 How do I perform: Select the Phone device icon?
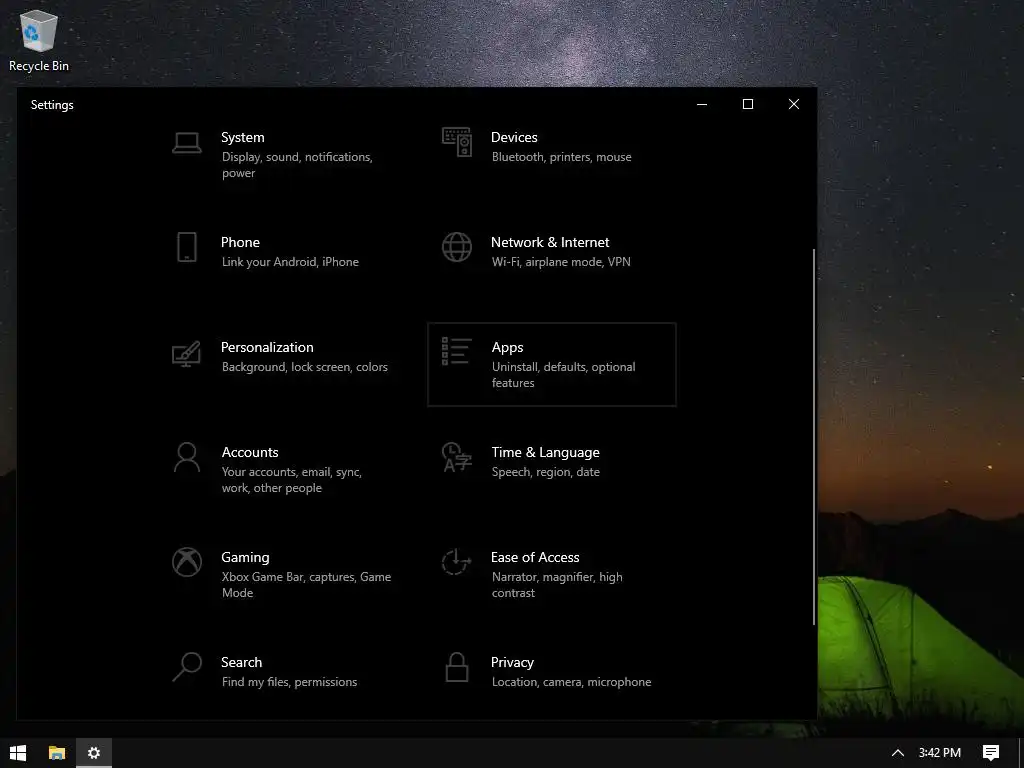click(x=187, y=248)
